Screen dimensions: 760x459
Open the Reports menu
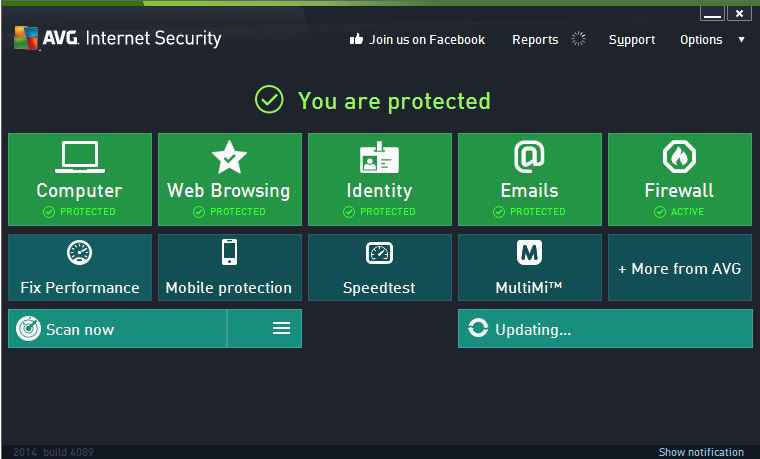coord(535,40)
